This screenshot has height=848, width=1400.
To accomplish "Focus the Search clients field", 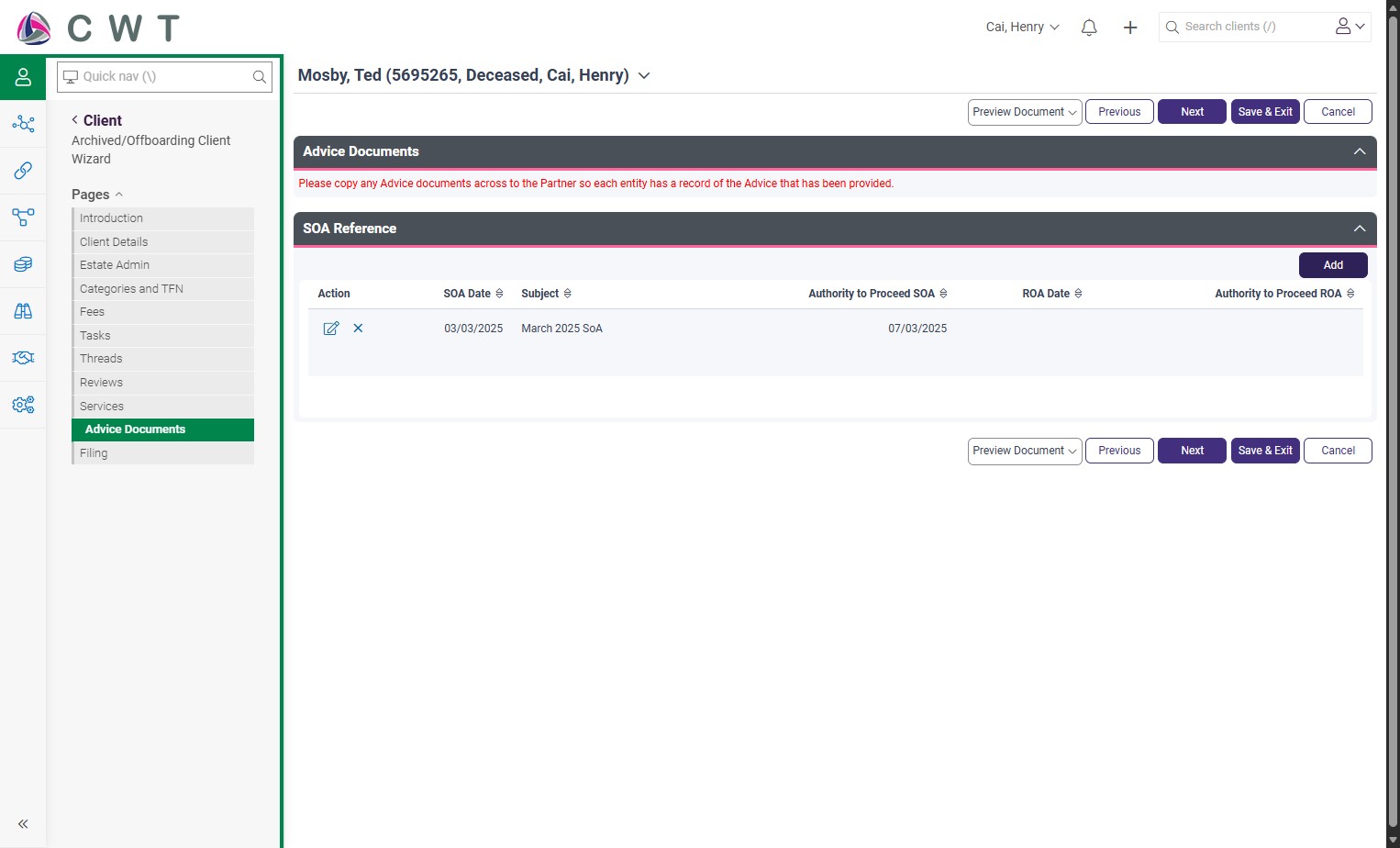I will pos(1243,27).
